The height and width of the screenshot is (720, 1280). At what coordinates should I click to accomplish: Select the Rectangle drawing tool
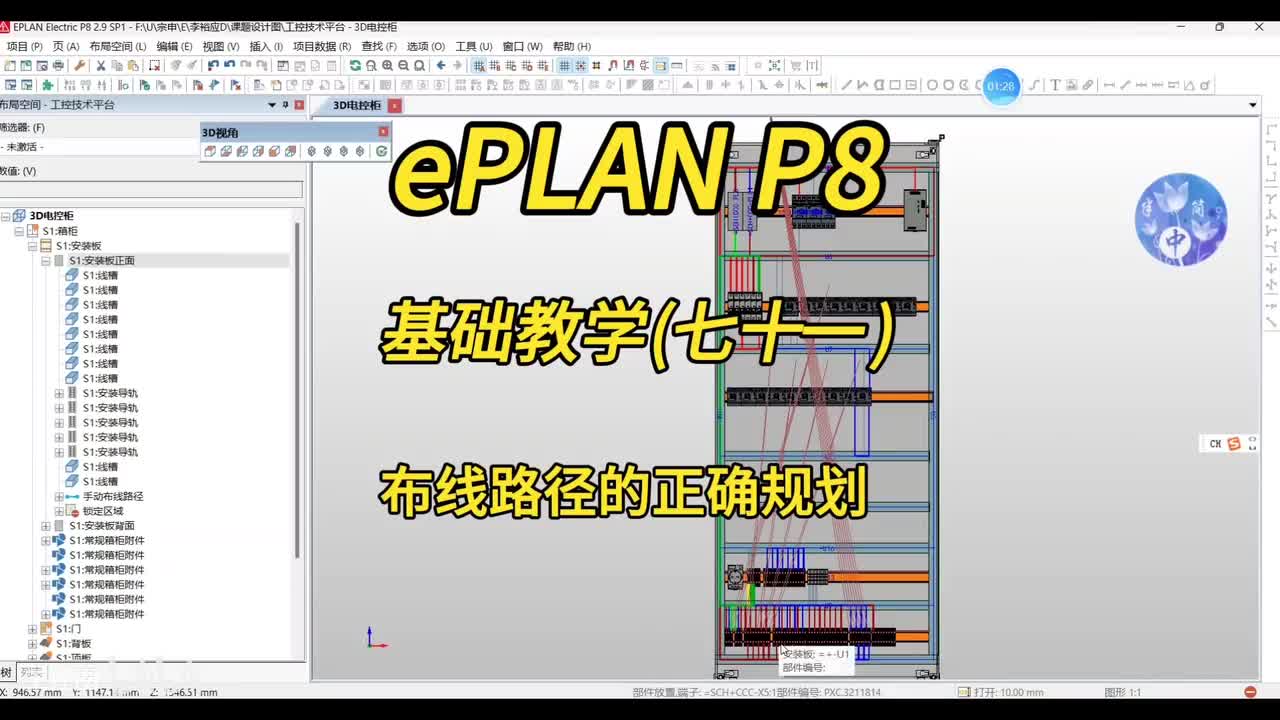pyautogui.click(x=896, y=85)
